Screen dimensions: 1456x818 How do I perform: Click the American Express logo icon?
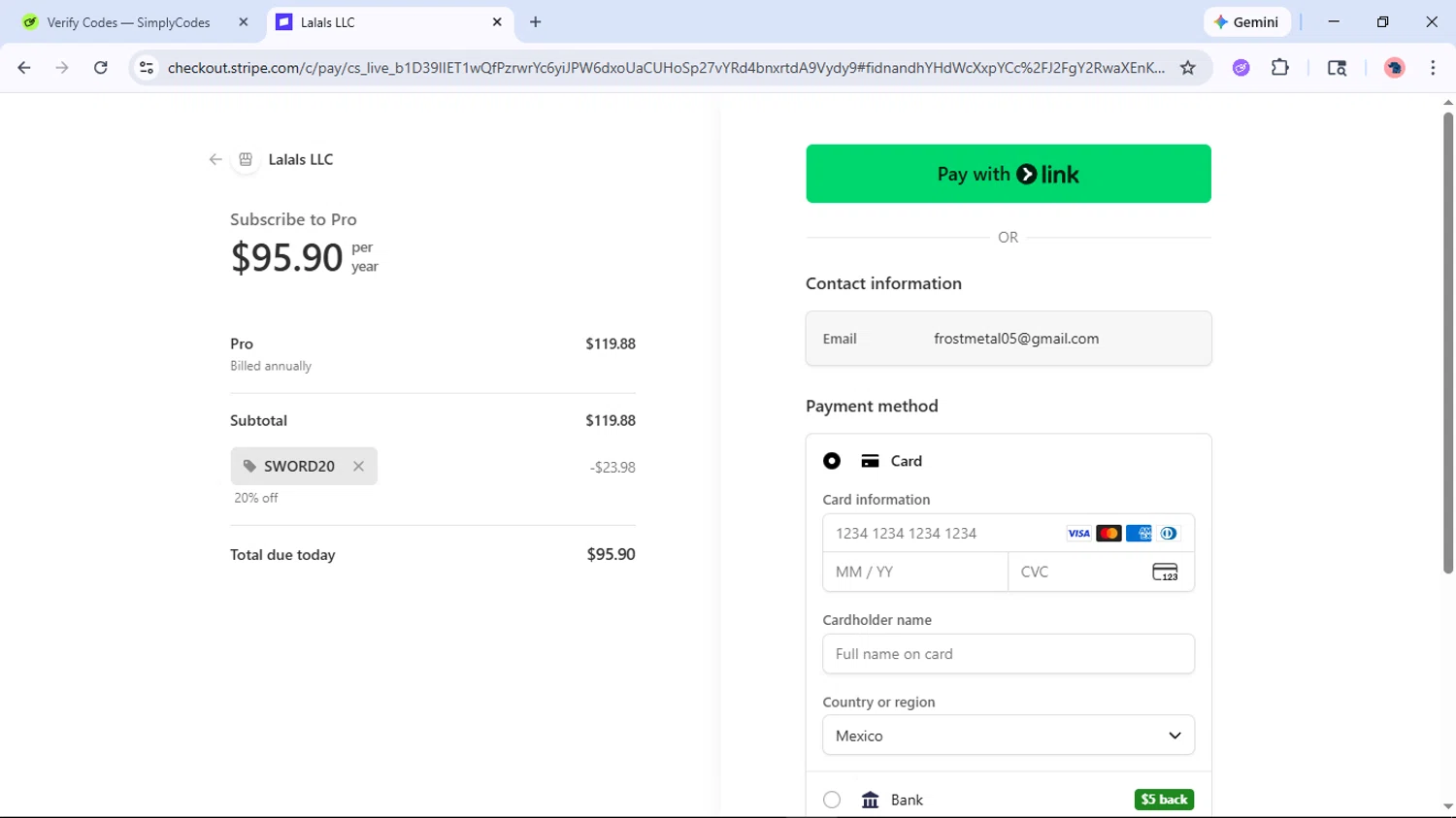tap(1139, 533)
